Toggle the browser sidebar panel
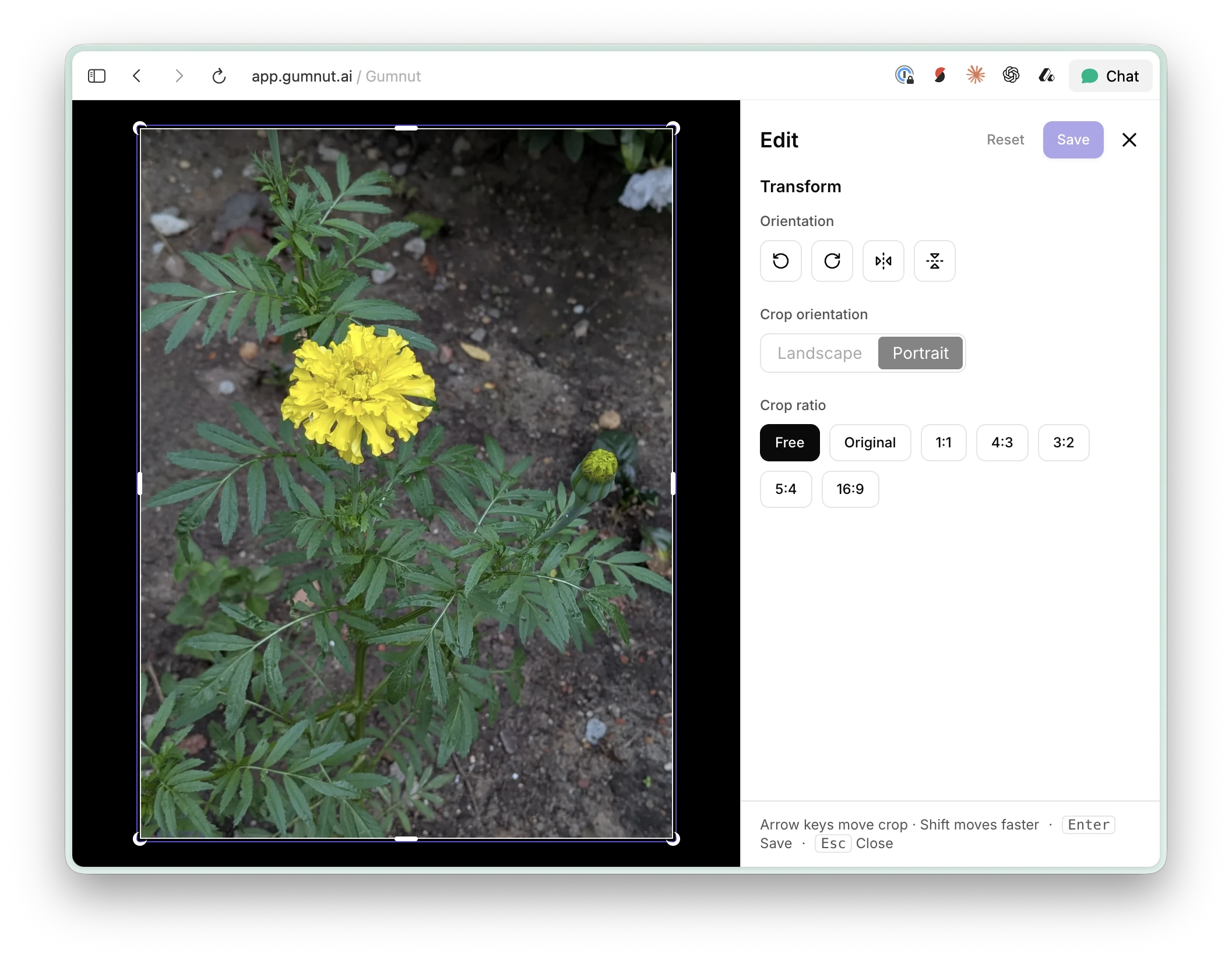1232x960 pixels. point(97,76)
